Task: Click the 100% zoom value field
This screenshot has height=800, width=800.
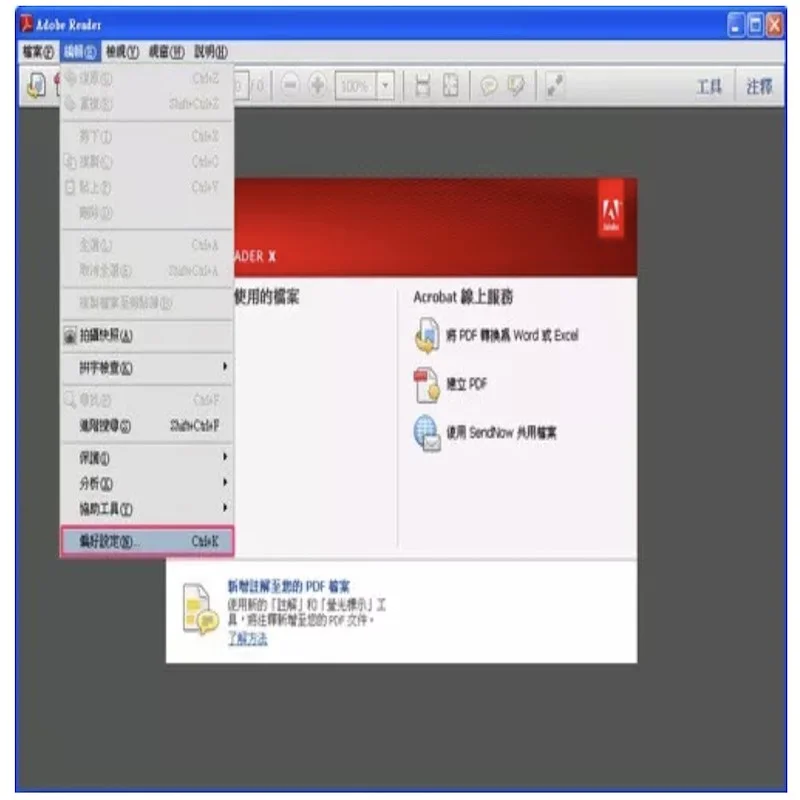Action: 356,85
